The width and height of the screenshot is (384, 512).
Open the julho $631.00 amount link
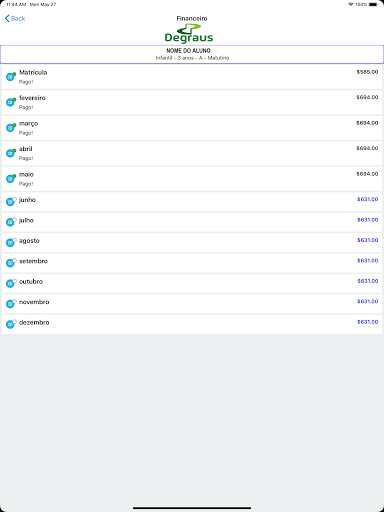click(x=368, y=220)
